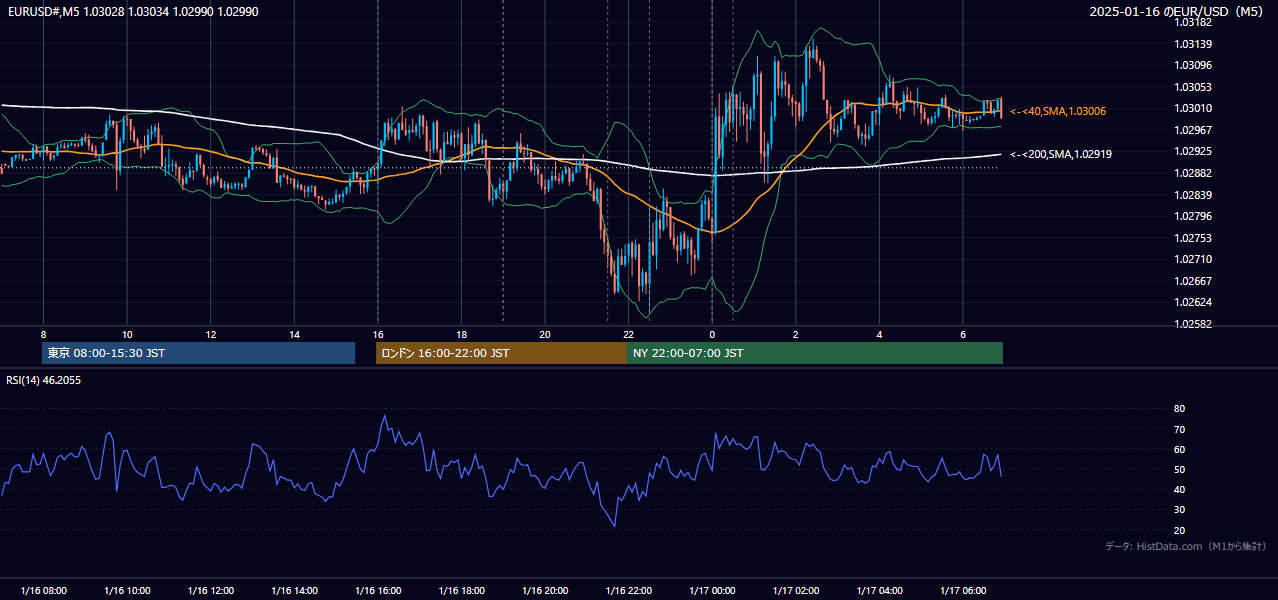1278x600 pixels.
Task: Click price level 1.03096 on the axis
Action: [x=1193, y=65]
